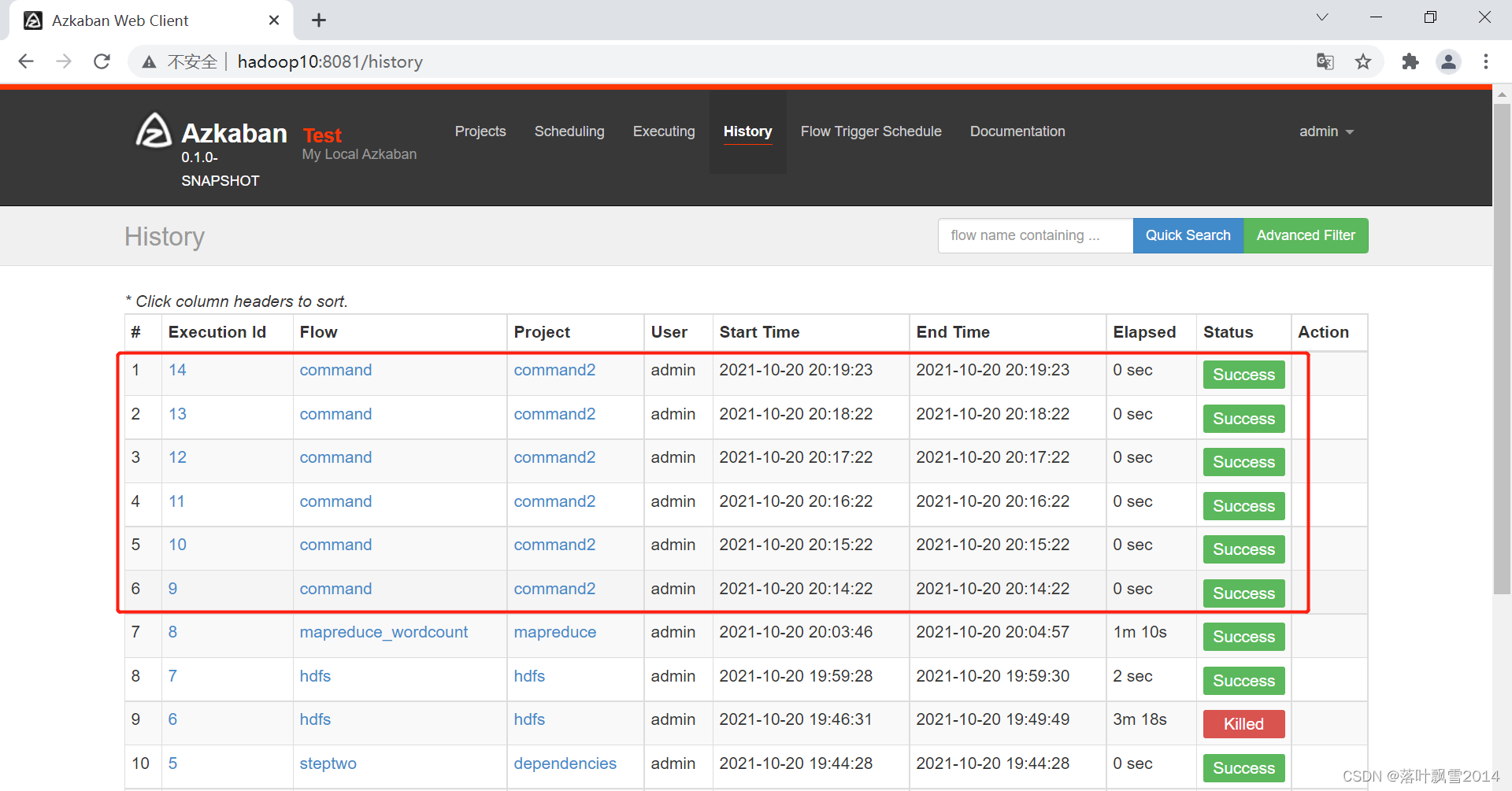The width and height of the screenshot is (1512, 791).
Task: Click the flow name search field
Action: [x=1035, y=235]
